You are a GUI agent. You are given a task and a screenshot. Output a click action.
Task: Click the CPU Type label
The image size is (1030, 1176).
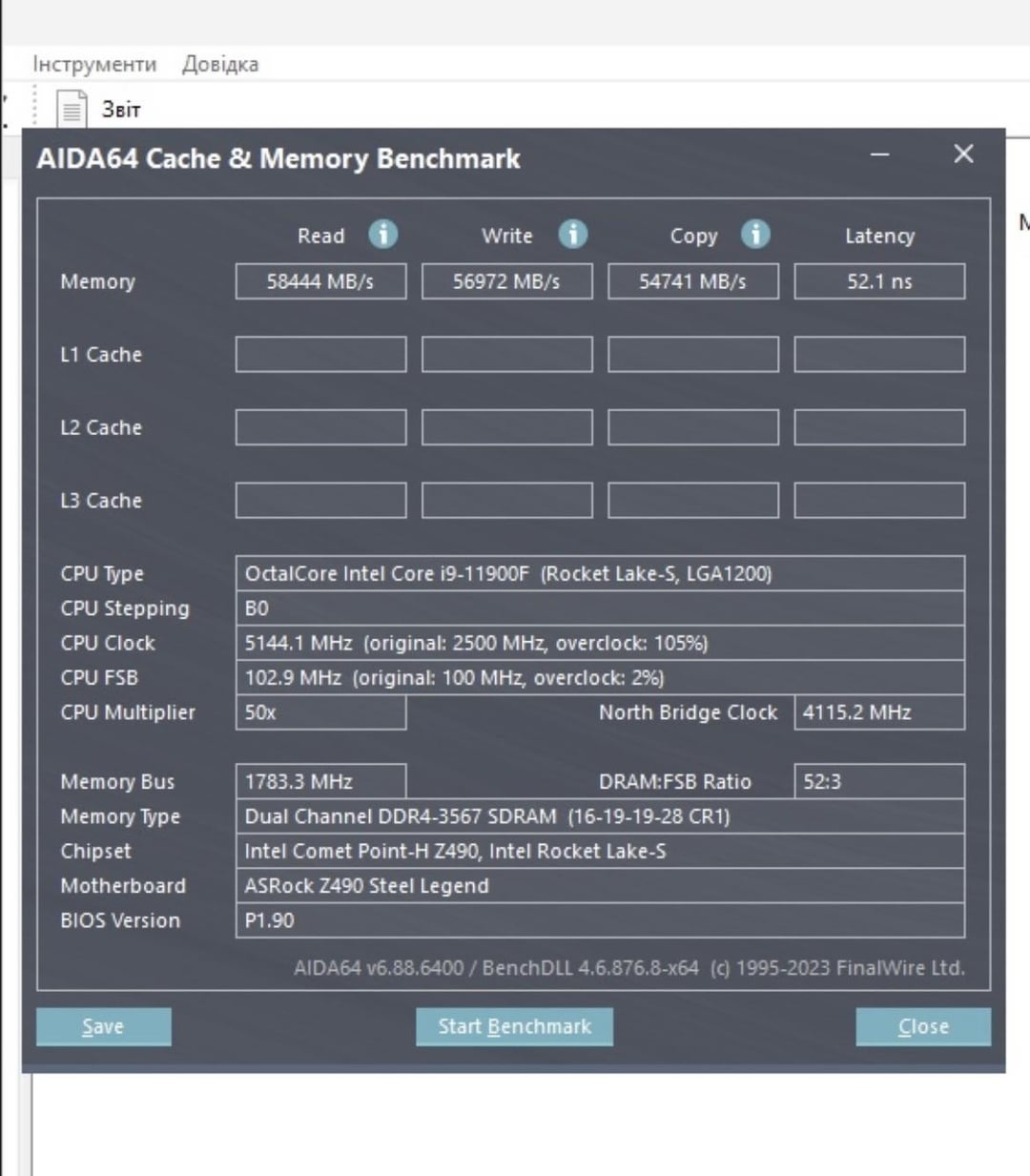(102, 574)
